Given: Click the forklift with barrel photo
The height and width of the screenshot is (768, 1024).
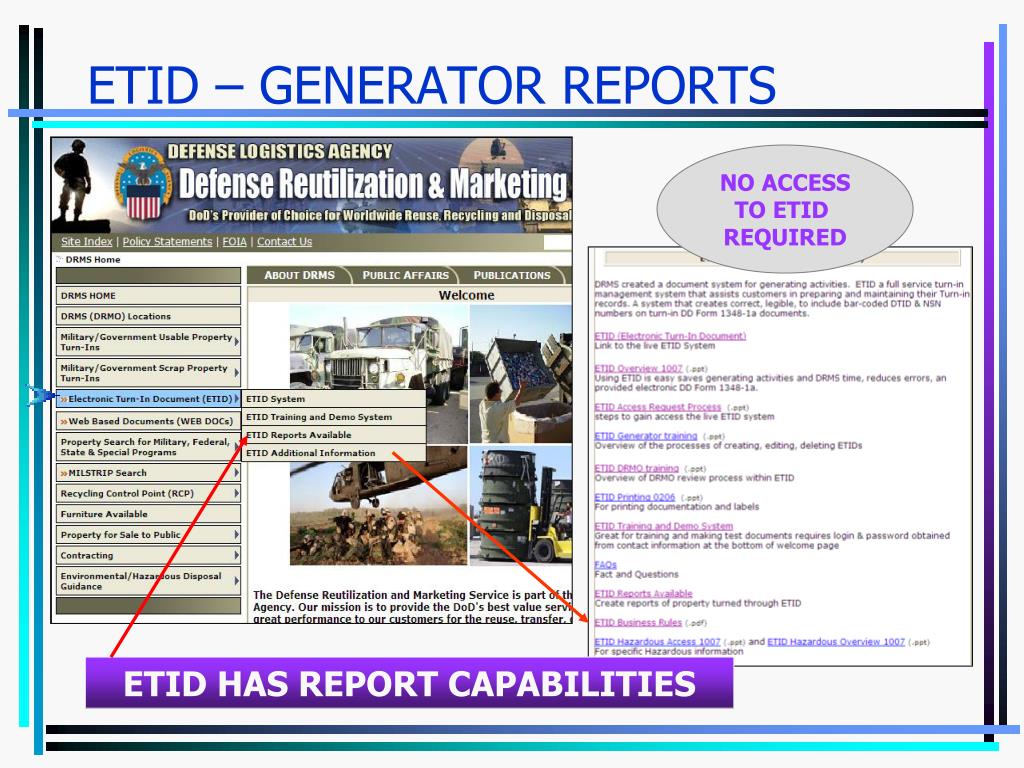Looking at the screenshot, I should pos(521,504).
